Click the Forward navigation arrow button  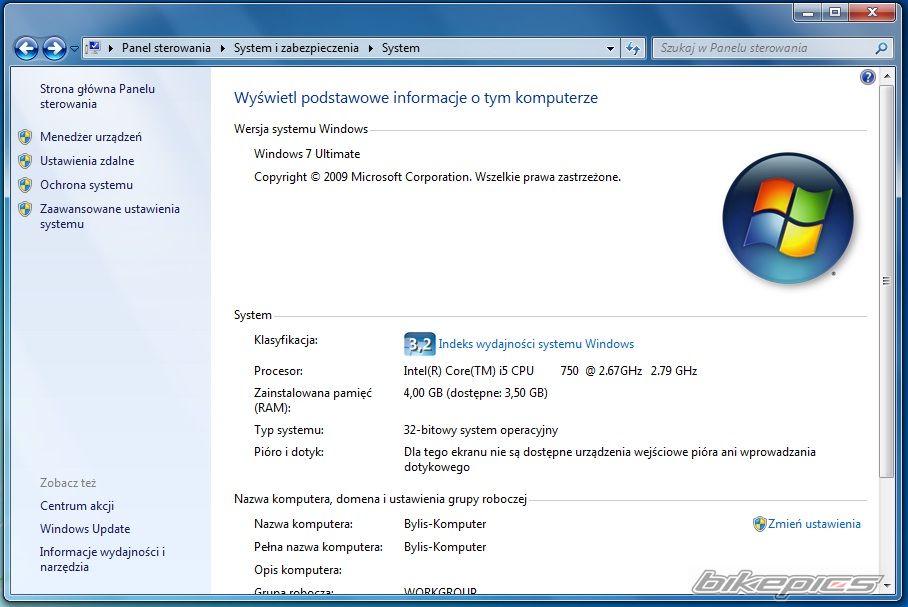[54, 47]
